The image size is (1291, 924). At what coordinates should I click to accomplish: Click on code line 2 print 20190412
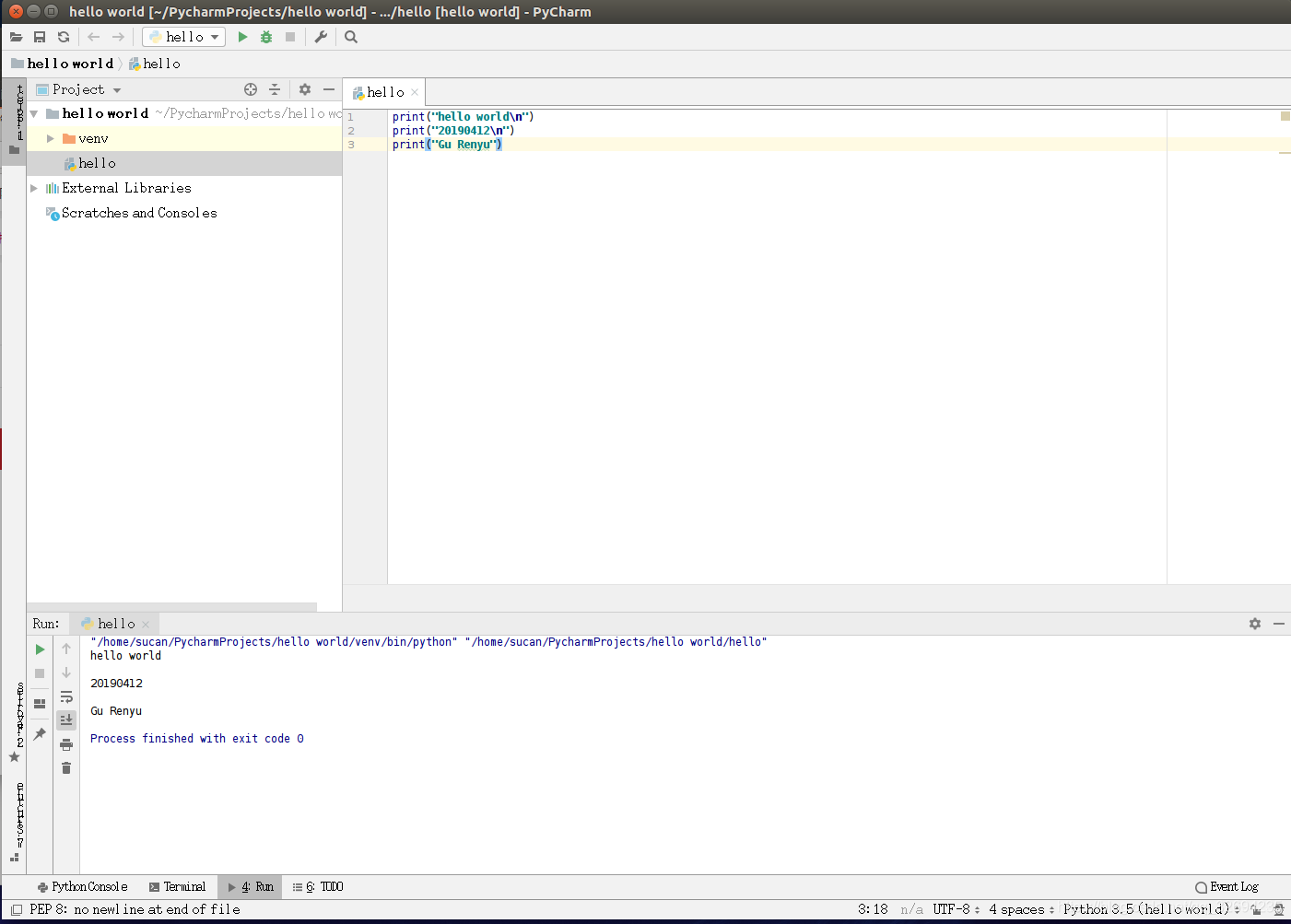[453, 131]
